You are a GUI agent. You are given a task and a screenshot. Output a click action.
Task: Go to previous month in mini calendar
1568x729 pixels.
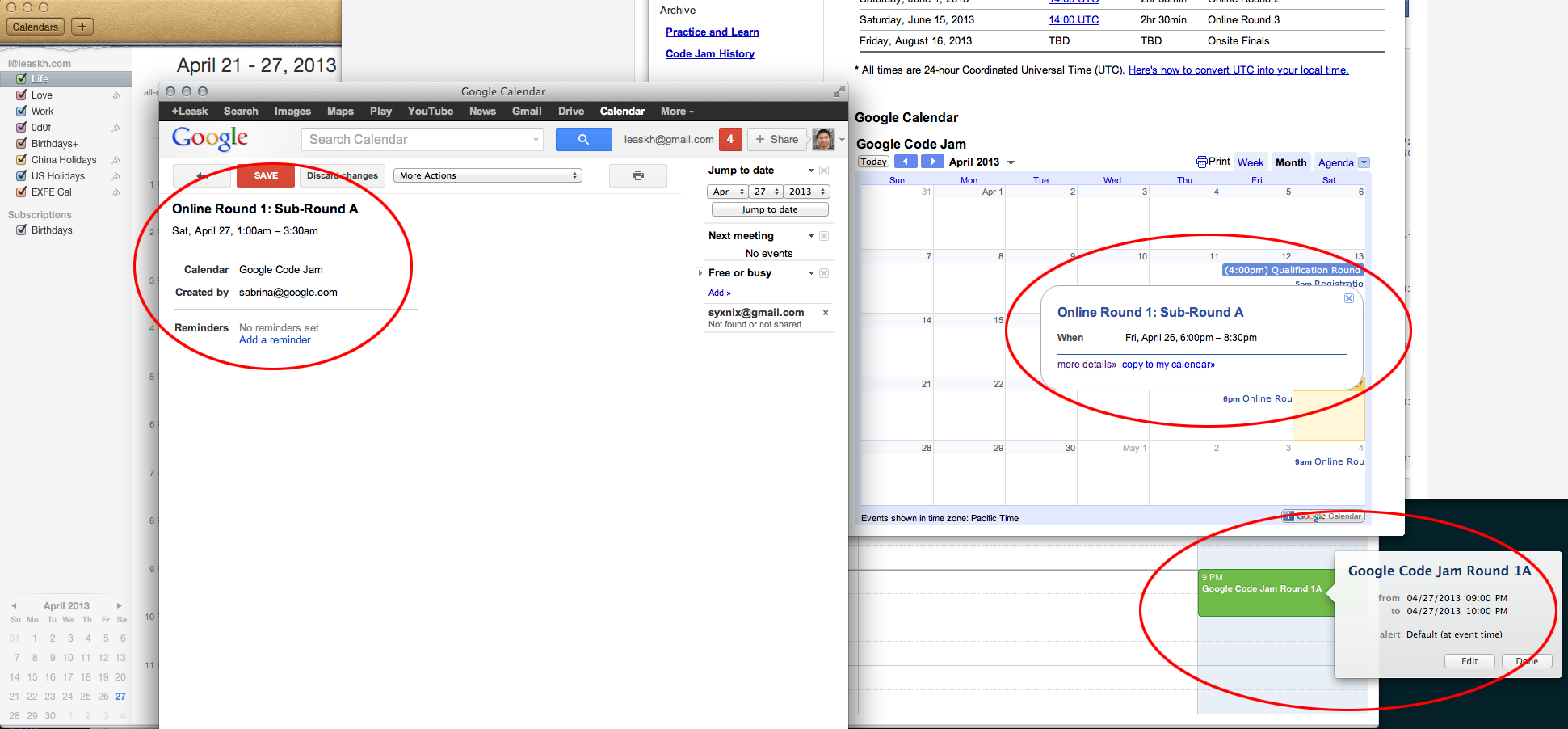pos(14,605)
